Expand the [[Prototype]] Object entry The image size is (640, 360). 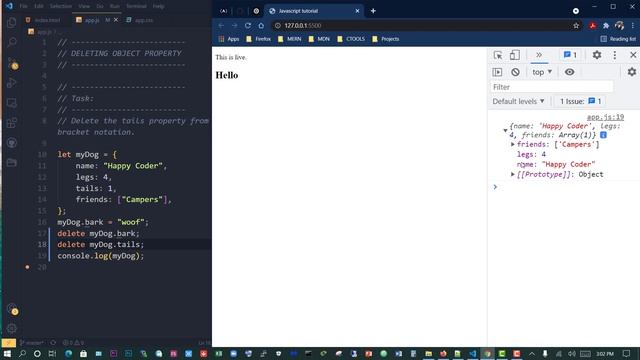click(x=513, y=174)
